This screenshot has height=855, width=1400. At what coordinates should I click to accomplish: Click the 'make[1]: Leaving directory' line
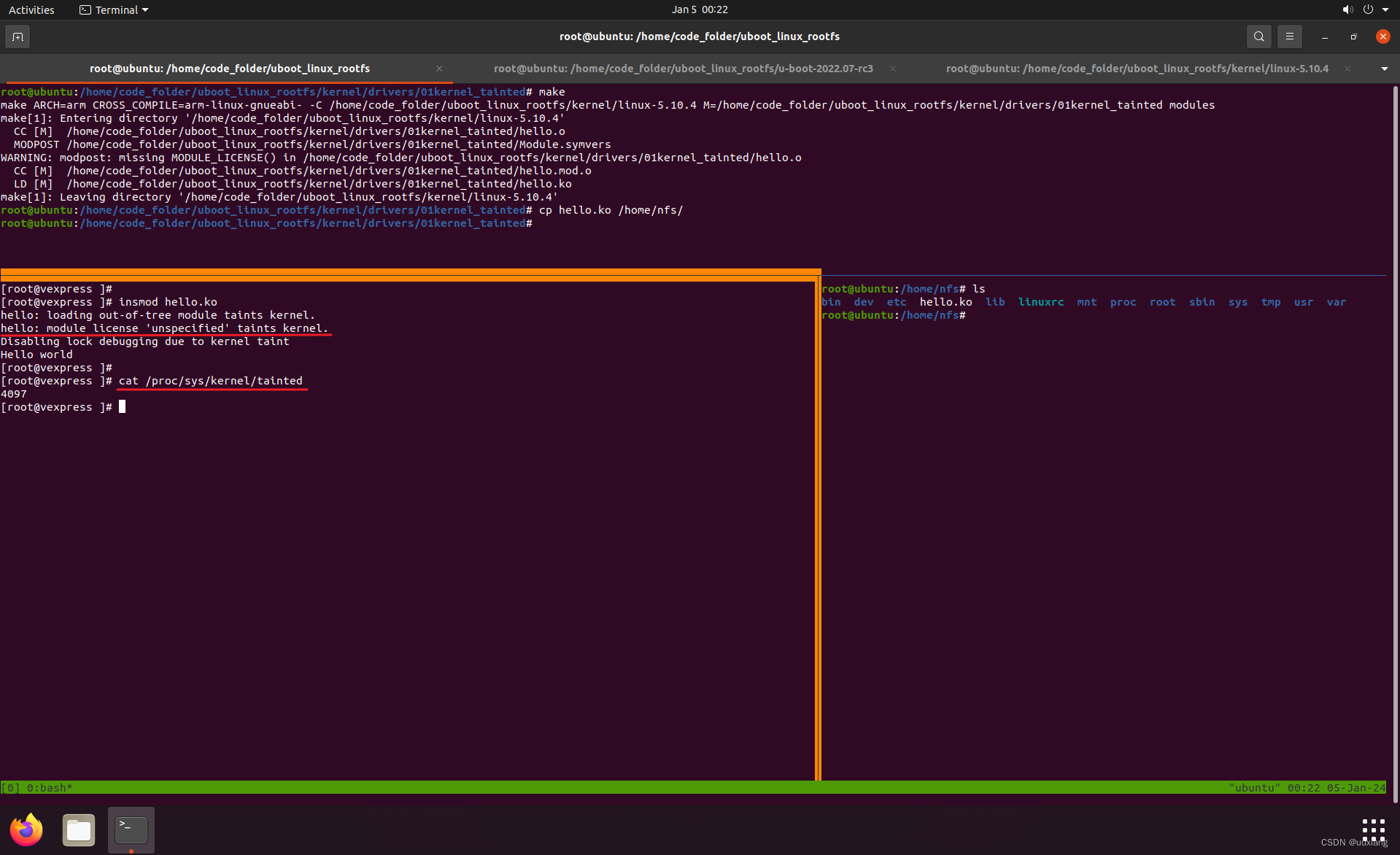tap(279, 197)
